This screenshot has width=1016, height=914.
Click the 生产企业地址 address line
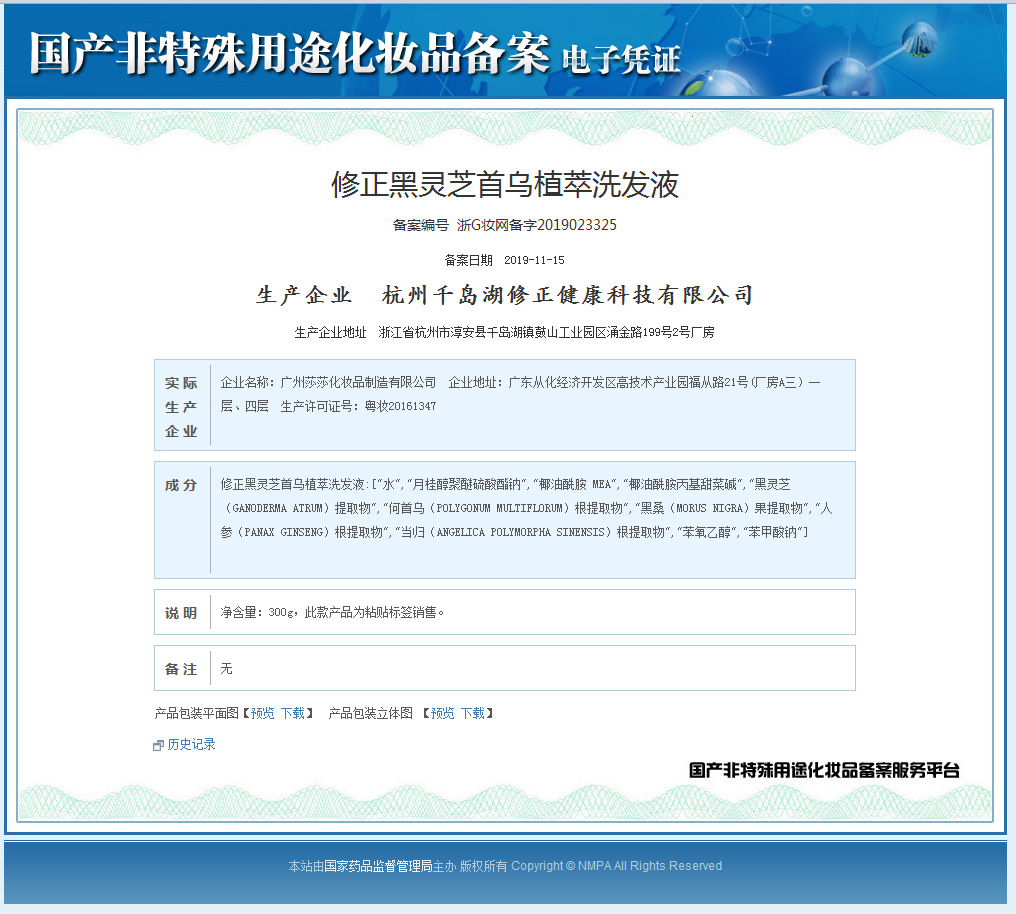point(504,332)
